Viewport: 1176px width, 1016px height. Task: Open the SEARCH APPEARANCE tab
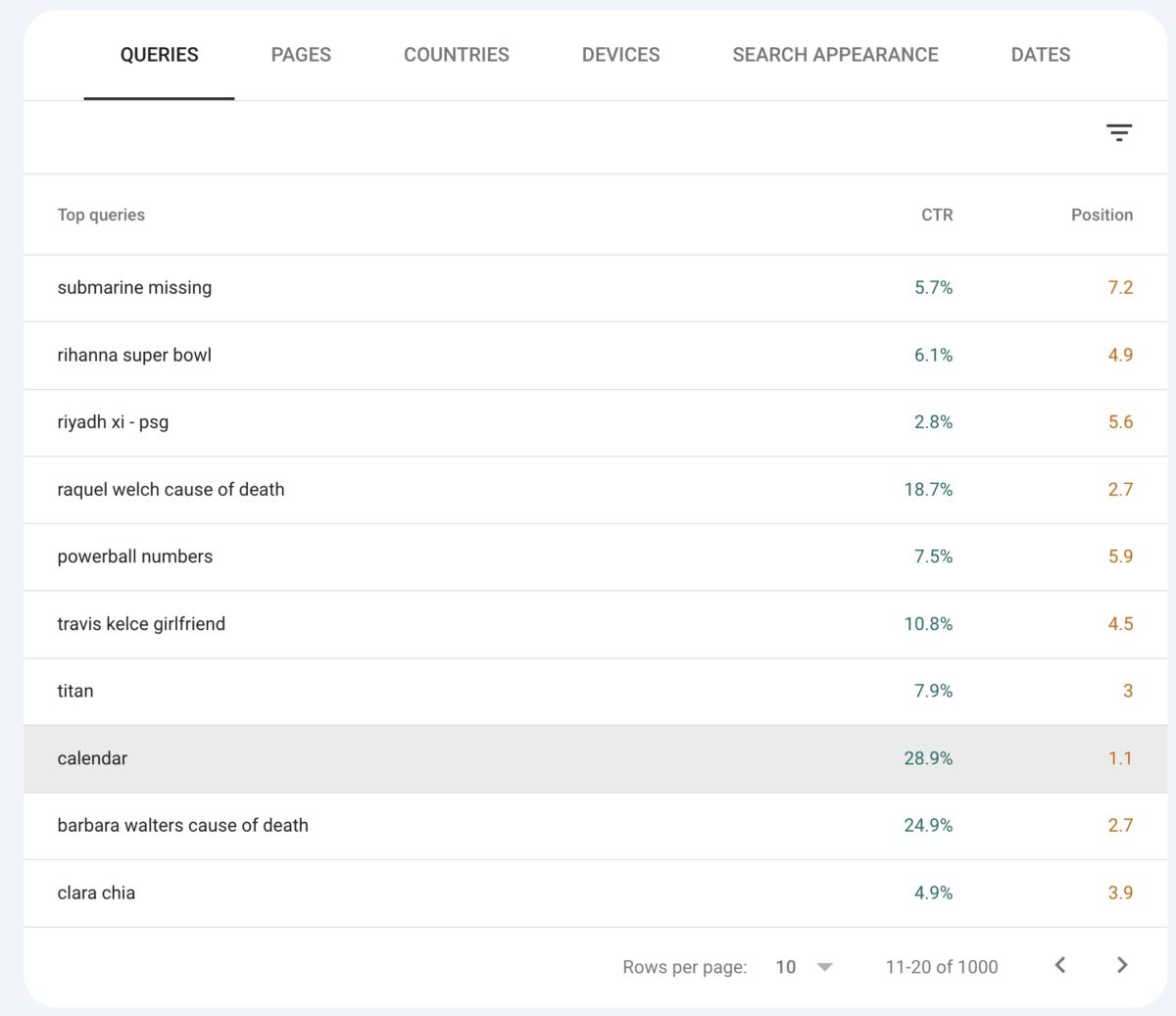[835, 55]
